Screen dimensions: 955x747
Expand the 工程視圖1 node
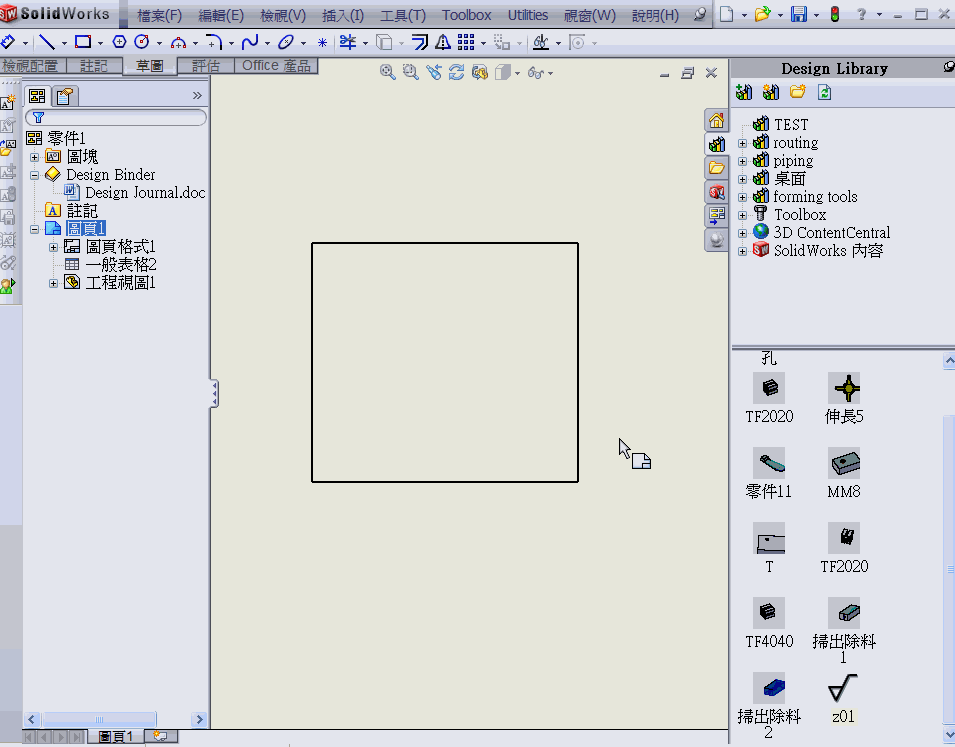(54, 283)
